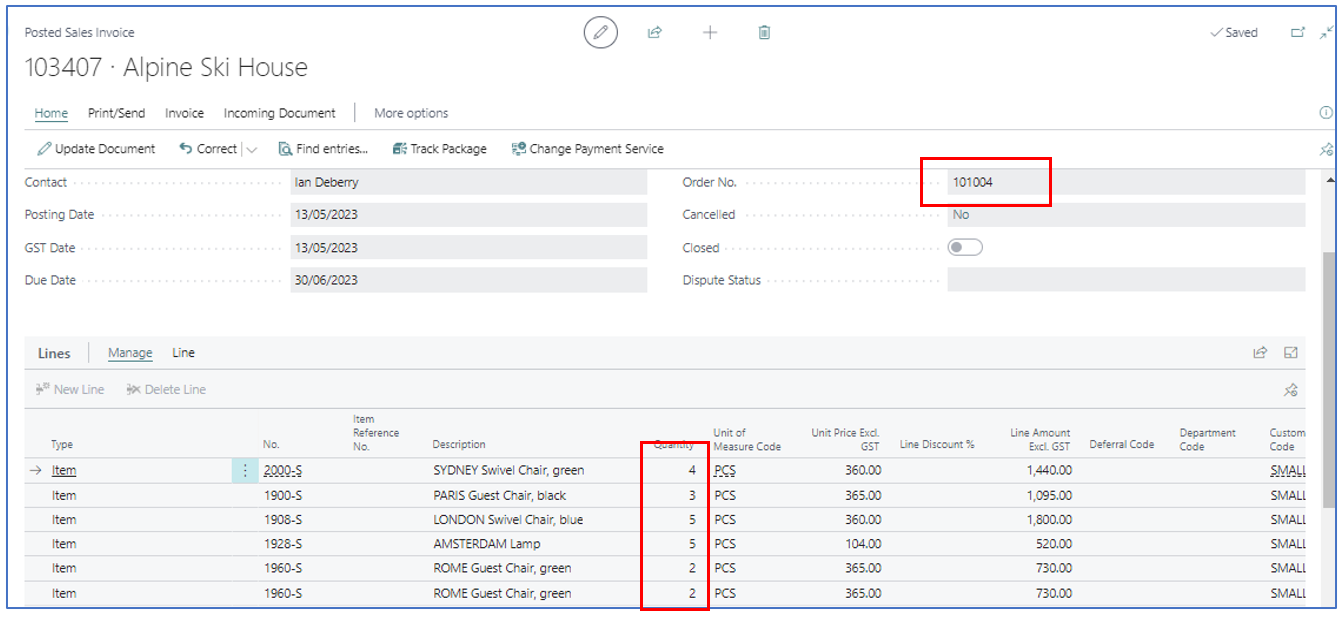Click the pencil edit icon at top
The width and height of the screenshot is (1343, 617).
(x=600, y=33)
